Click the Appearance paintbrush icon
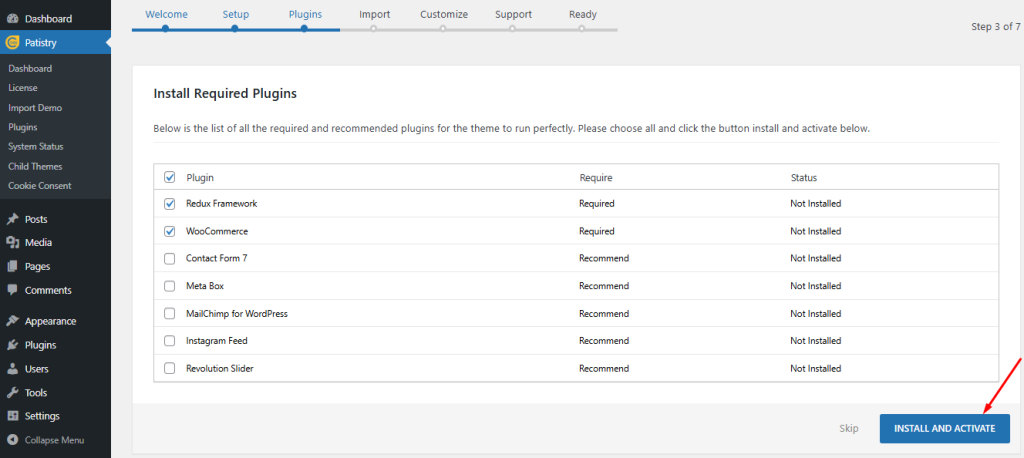 pos(12,321)
